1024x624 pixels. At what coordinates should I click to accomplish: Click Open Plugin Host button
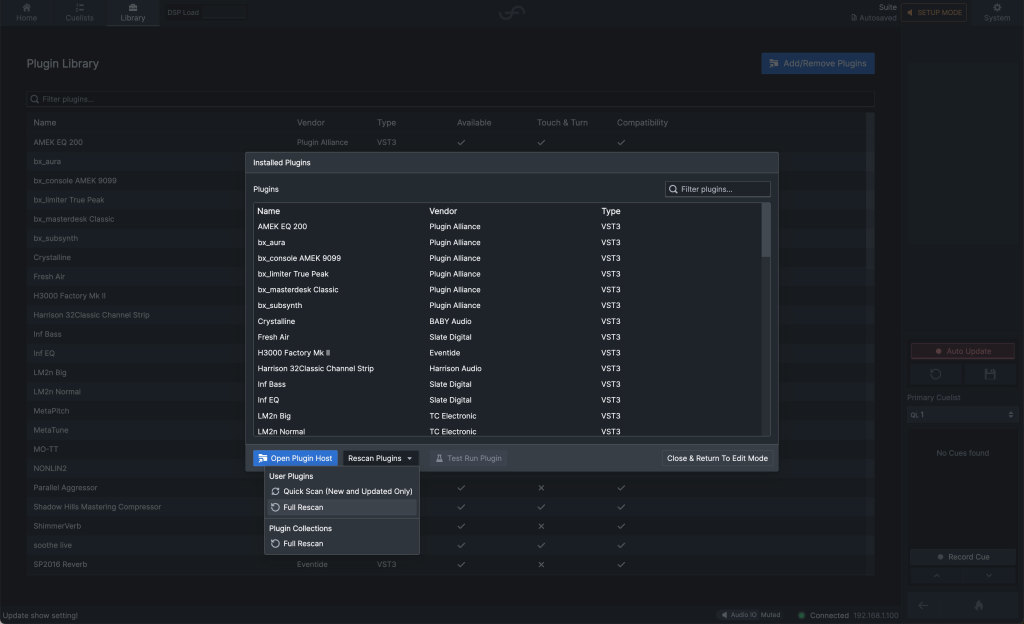point(295,458)
